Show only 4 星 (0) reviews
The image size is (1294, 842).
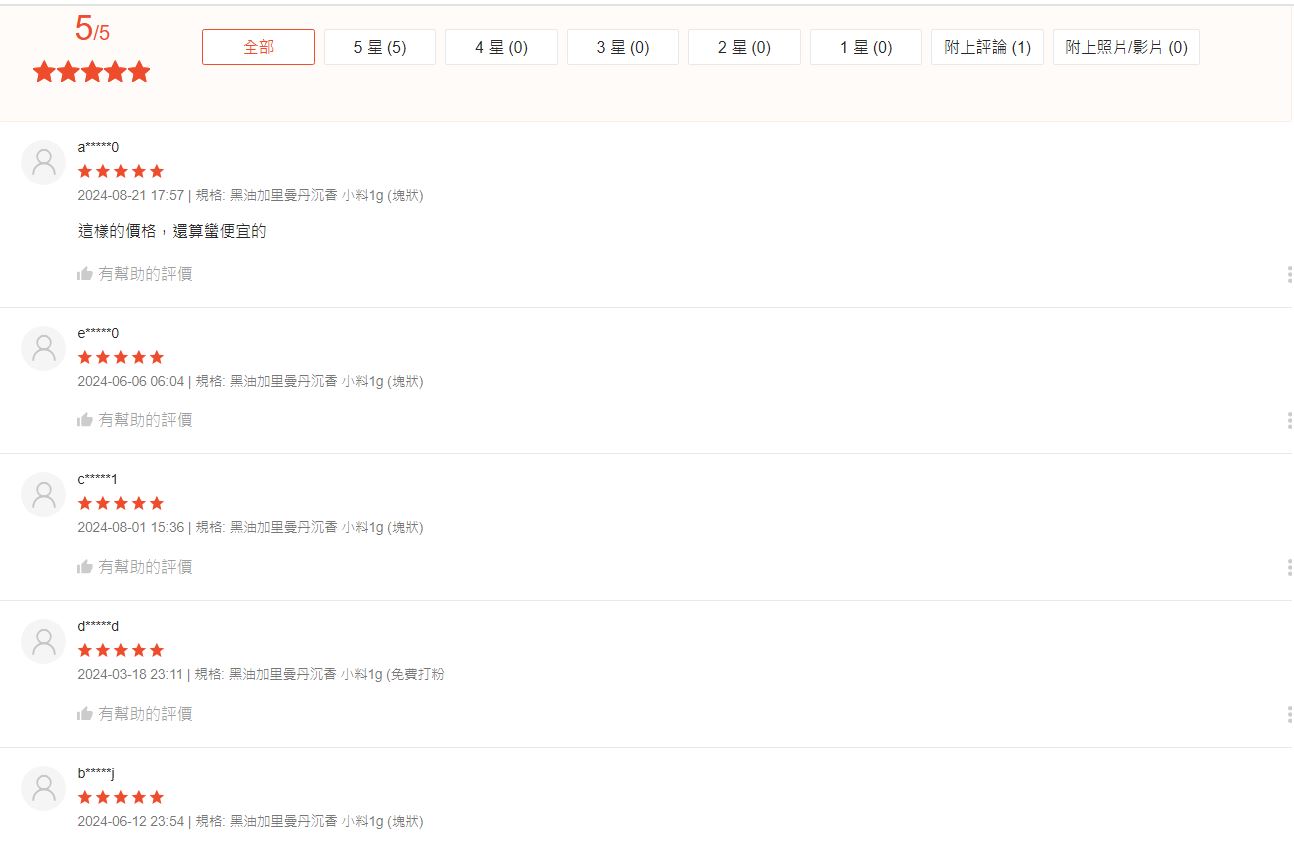click(501, 47)
